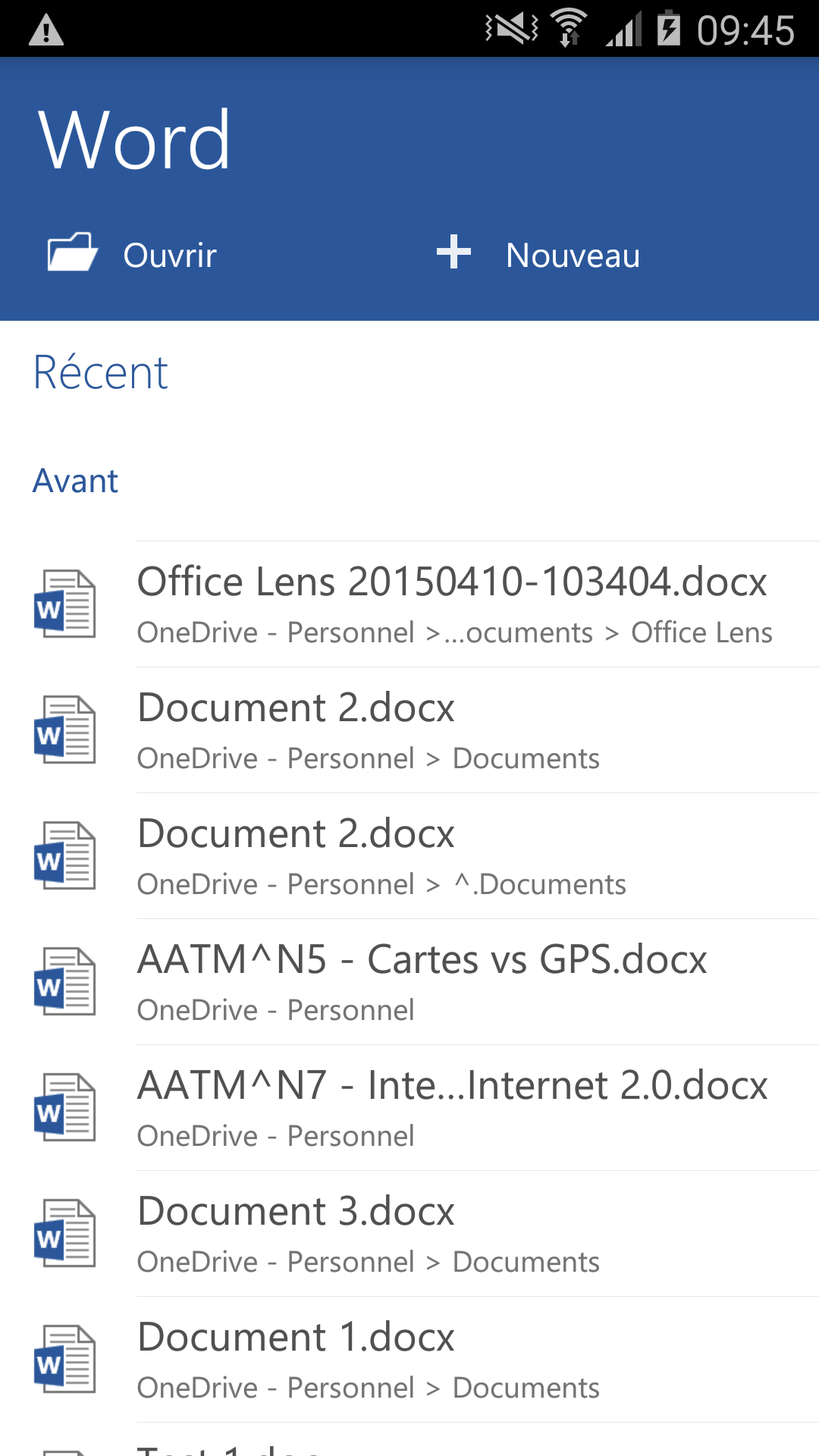Select the path below Document 1.docx
This screenshot has height=1456, width=819.
click(x=369, y=1388)
